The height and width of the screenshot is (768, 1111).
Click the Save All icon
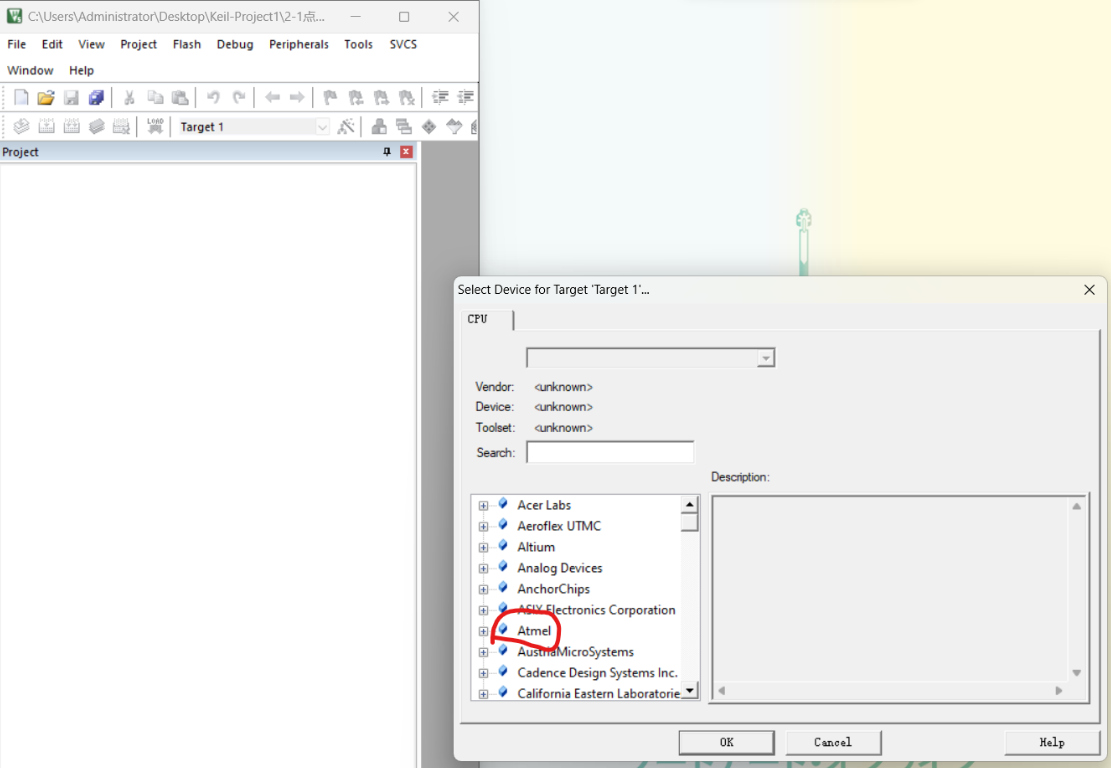pos(96,98)
